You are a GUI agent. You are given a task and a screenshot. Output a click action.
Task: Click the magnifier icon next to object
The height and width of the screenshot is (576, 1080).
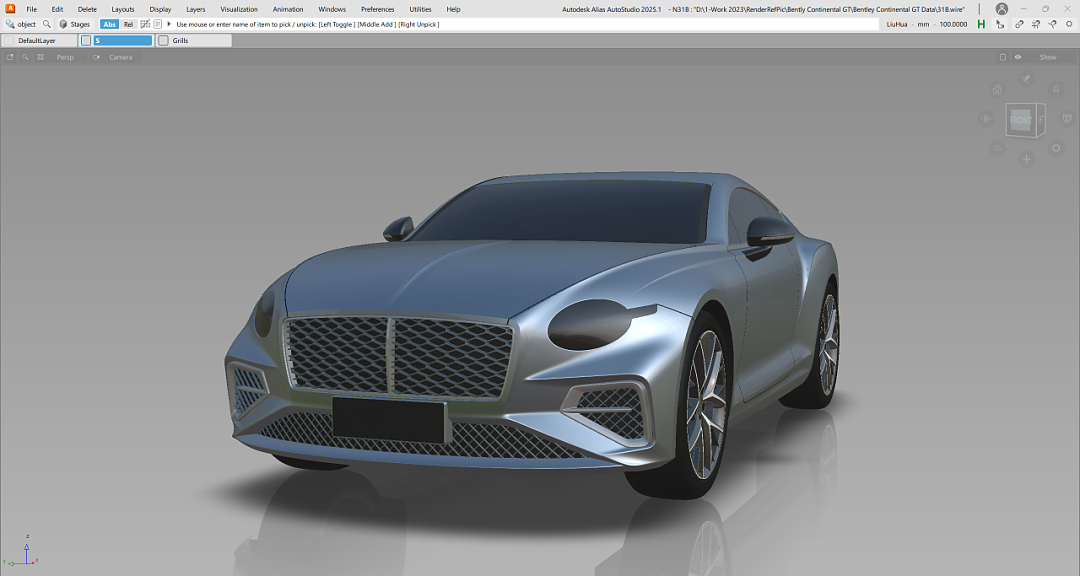click(46, 24)
